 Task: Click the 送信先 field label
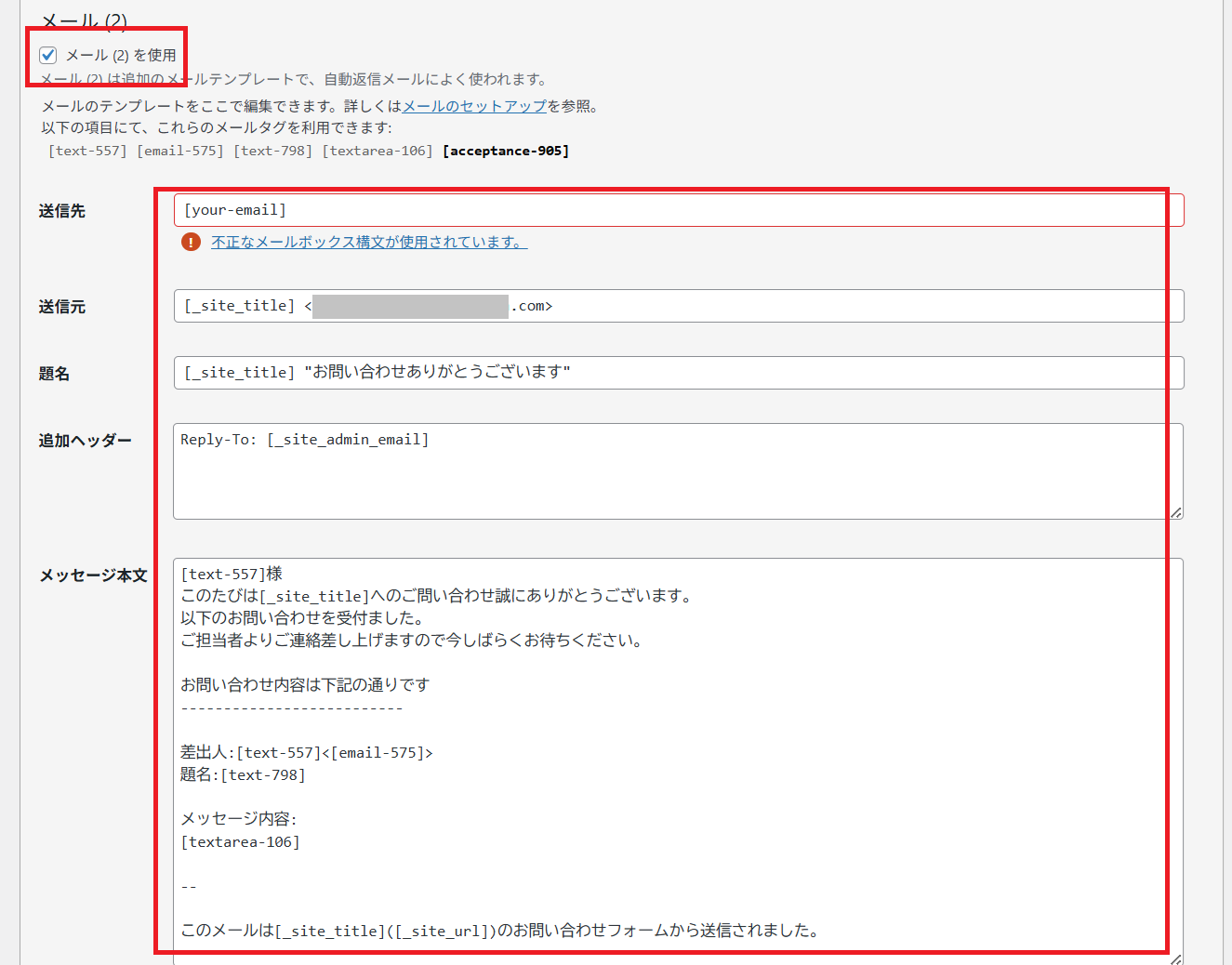coord(62,211)
